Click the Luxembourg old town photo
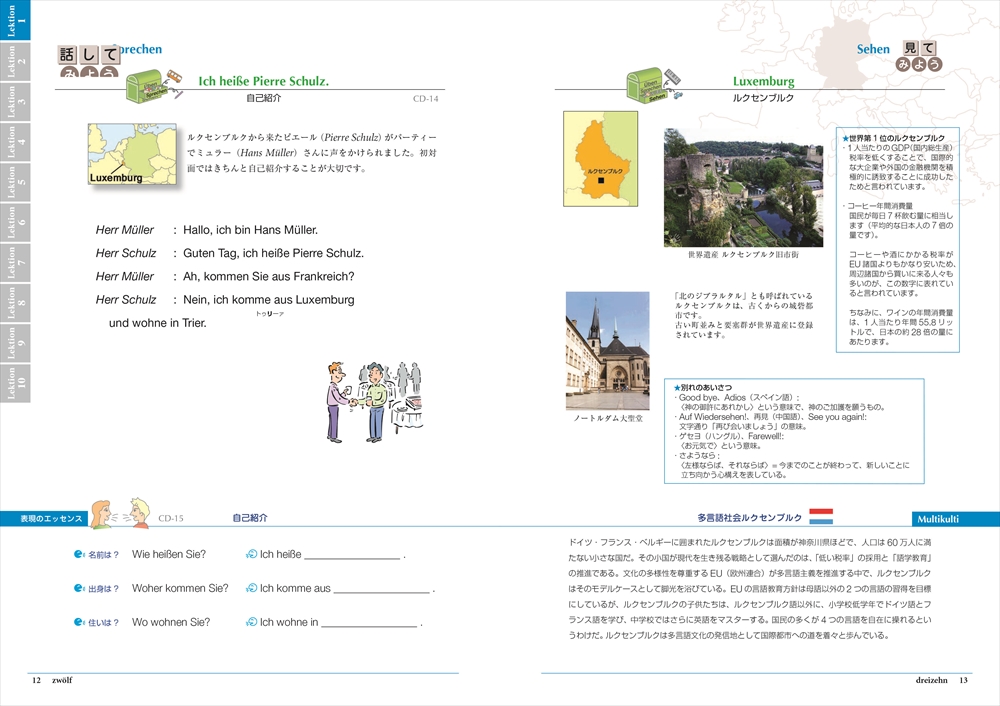1000x706 pixels. tap(743, 188)
